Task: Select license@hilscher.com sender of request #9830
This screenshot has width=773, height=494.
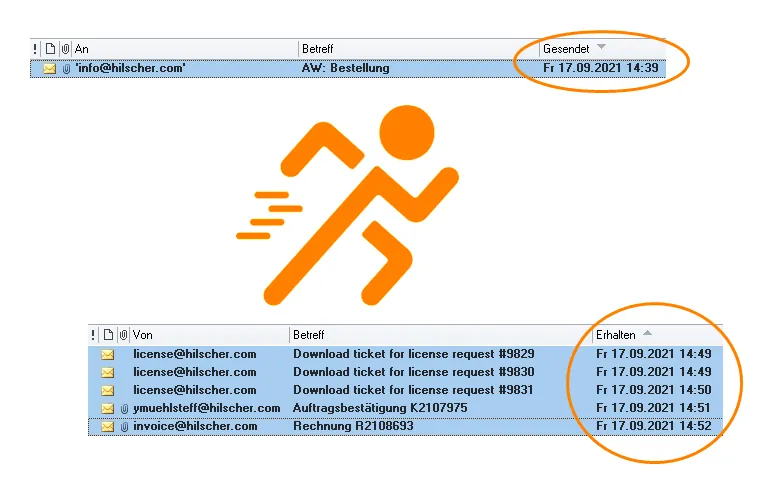Action: [195, 372]
